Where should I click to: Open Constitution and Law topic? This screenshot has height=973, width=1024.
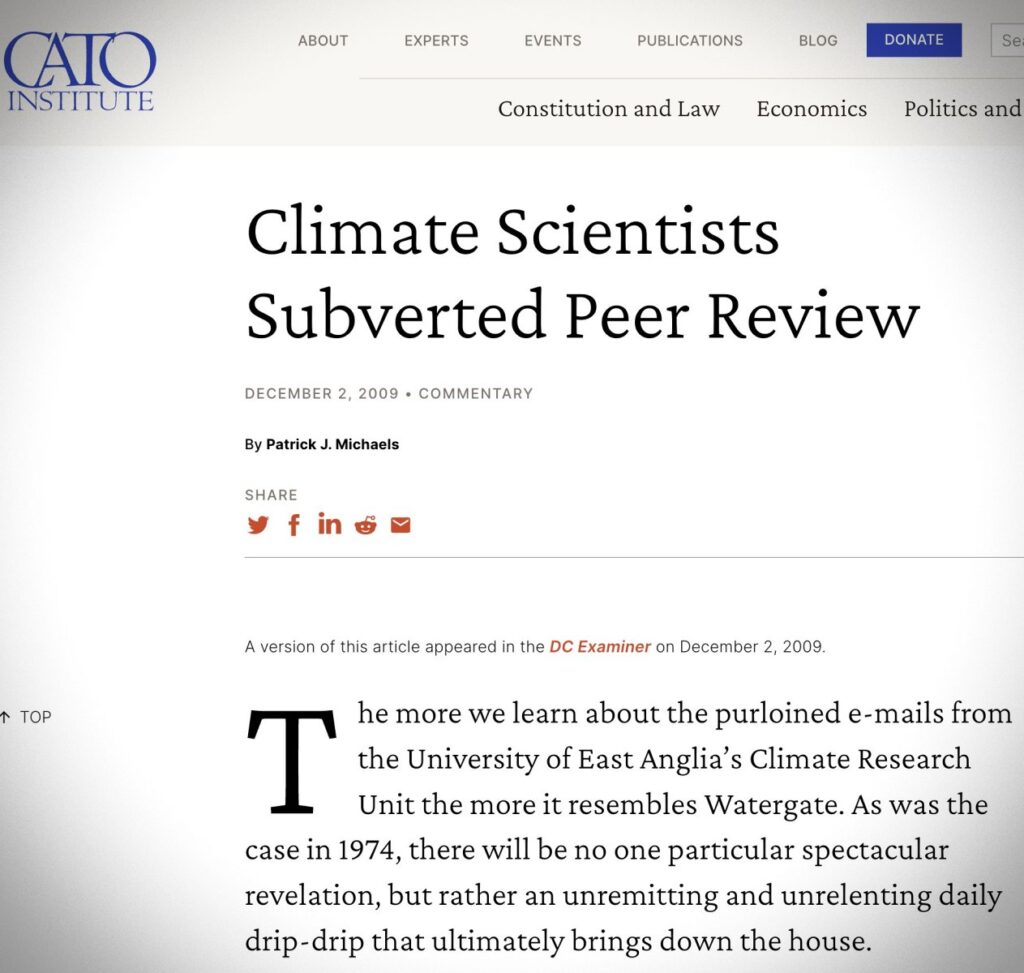click(x=609, y=108)
